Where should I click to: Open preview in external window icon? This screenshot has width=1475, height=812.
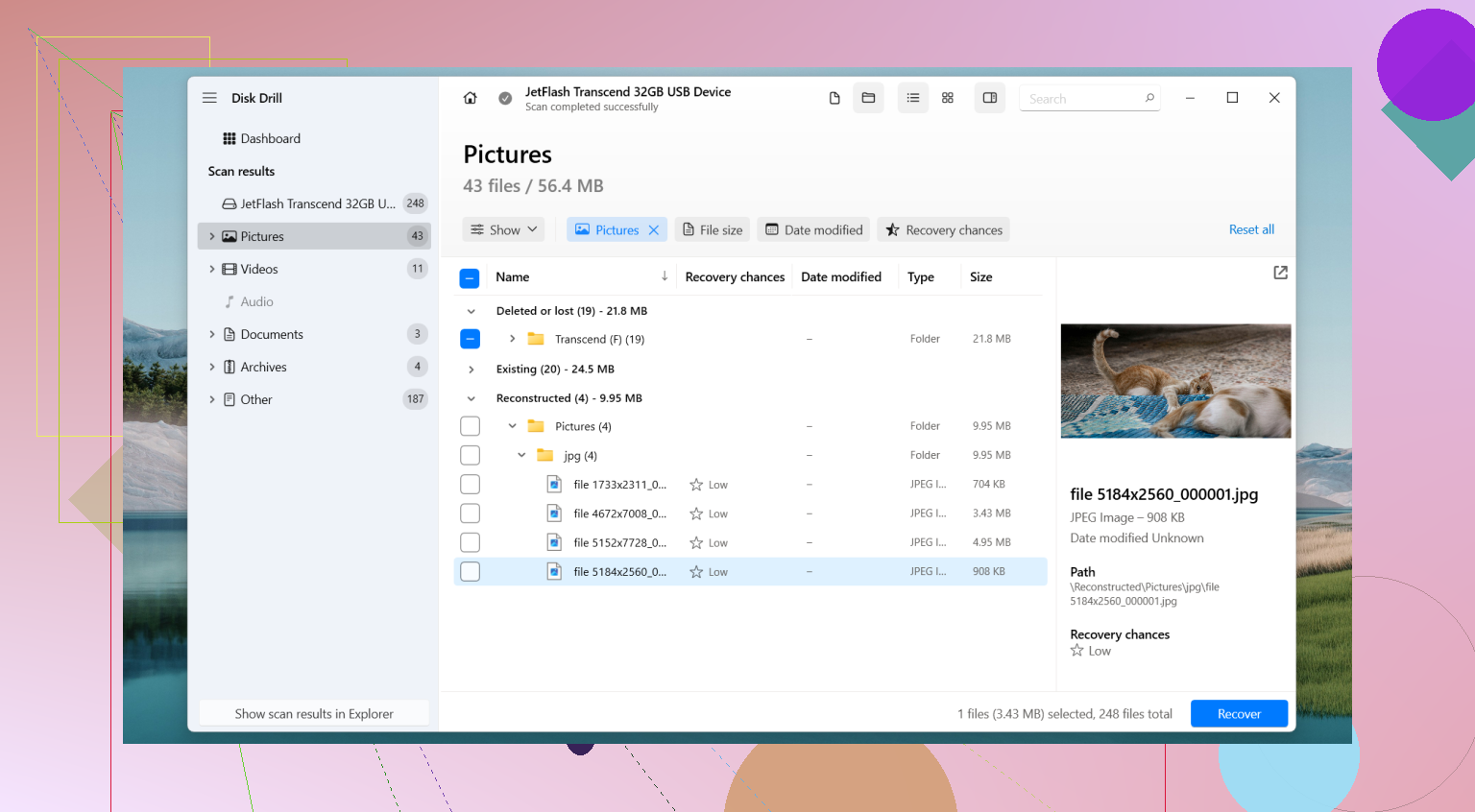pos(1280,273)
